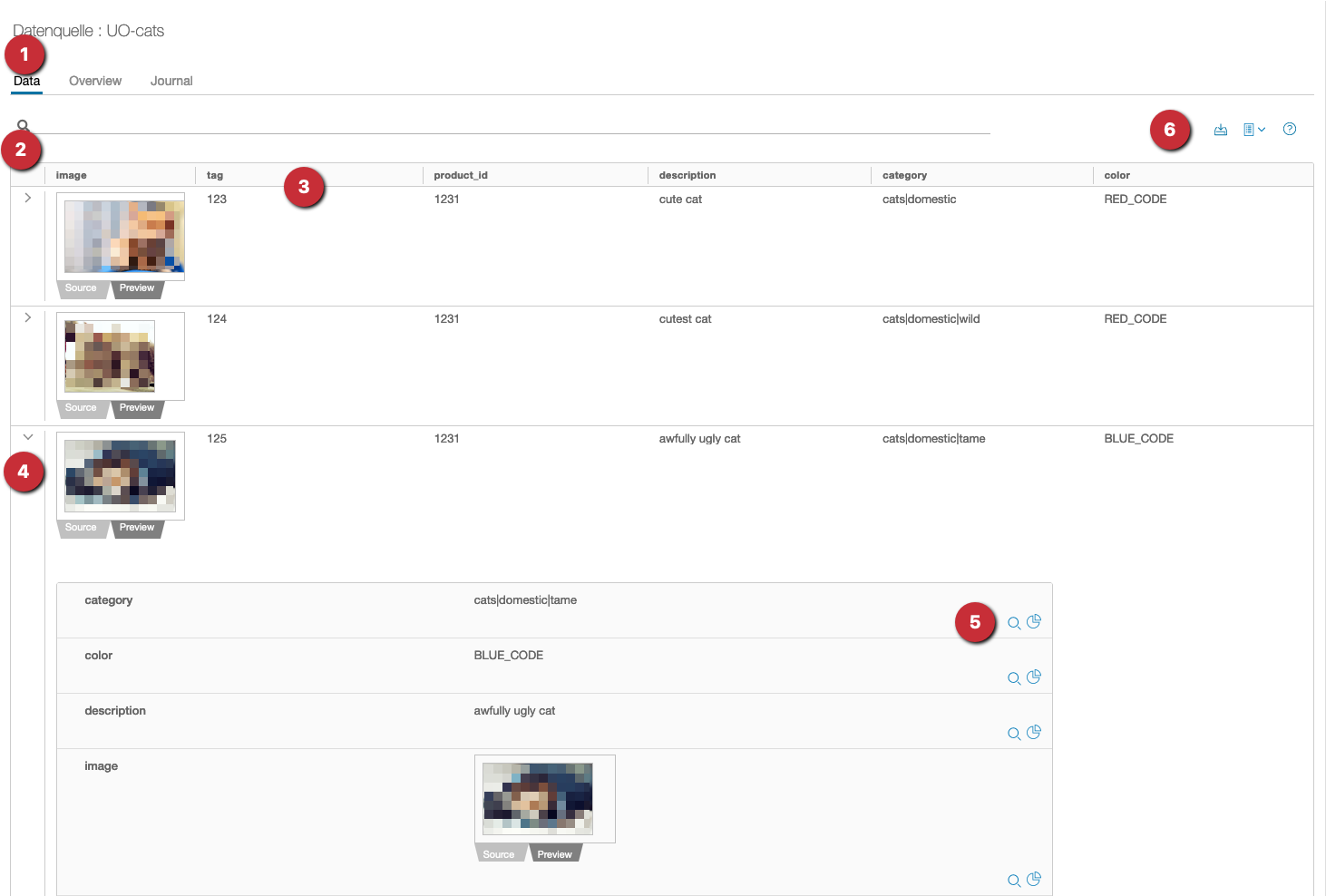Click the pie chart icon in category detail row

(1034, 622)
